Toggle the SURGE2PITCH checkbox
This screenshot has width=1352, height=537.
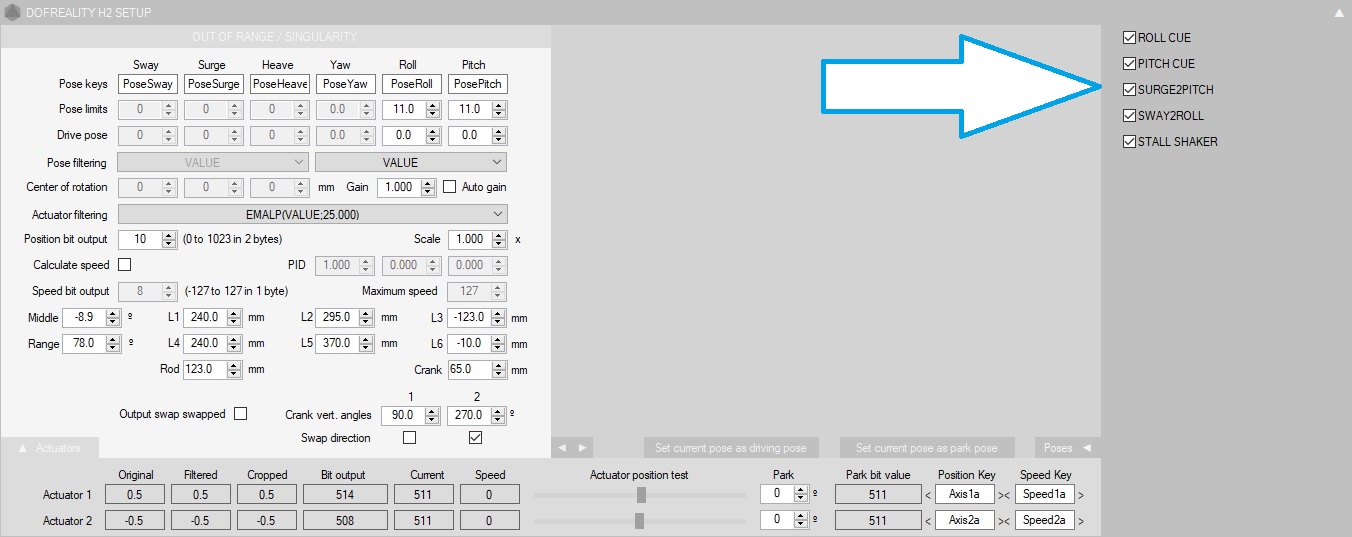coord(1130,90)
